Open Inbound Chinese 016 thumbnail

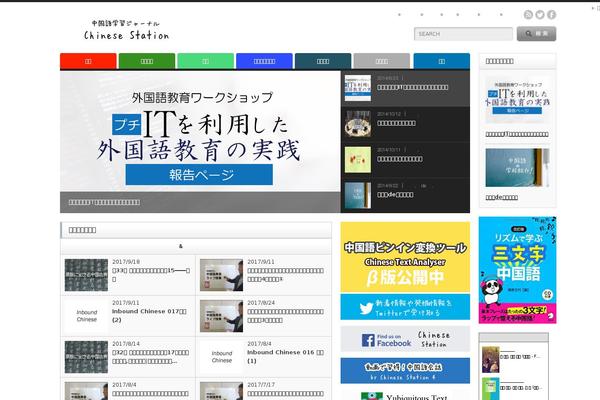[x=221, y=357]
